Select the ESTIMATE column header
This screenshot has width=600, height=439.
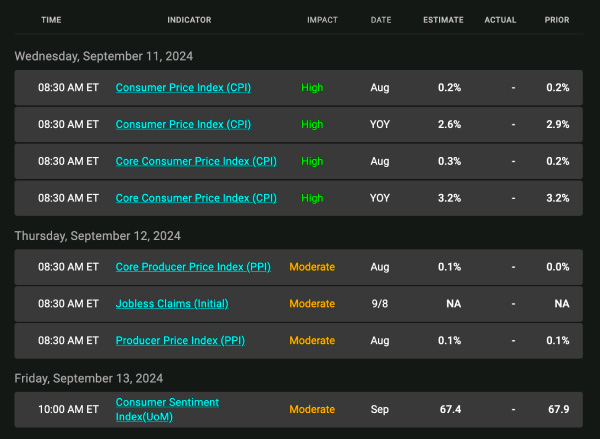[x=443, y=20]
